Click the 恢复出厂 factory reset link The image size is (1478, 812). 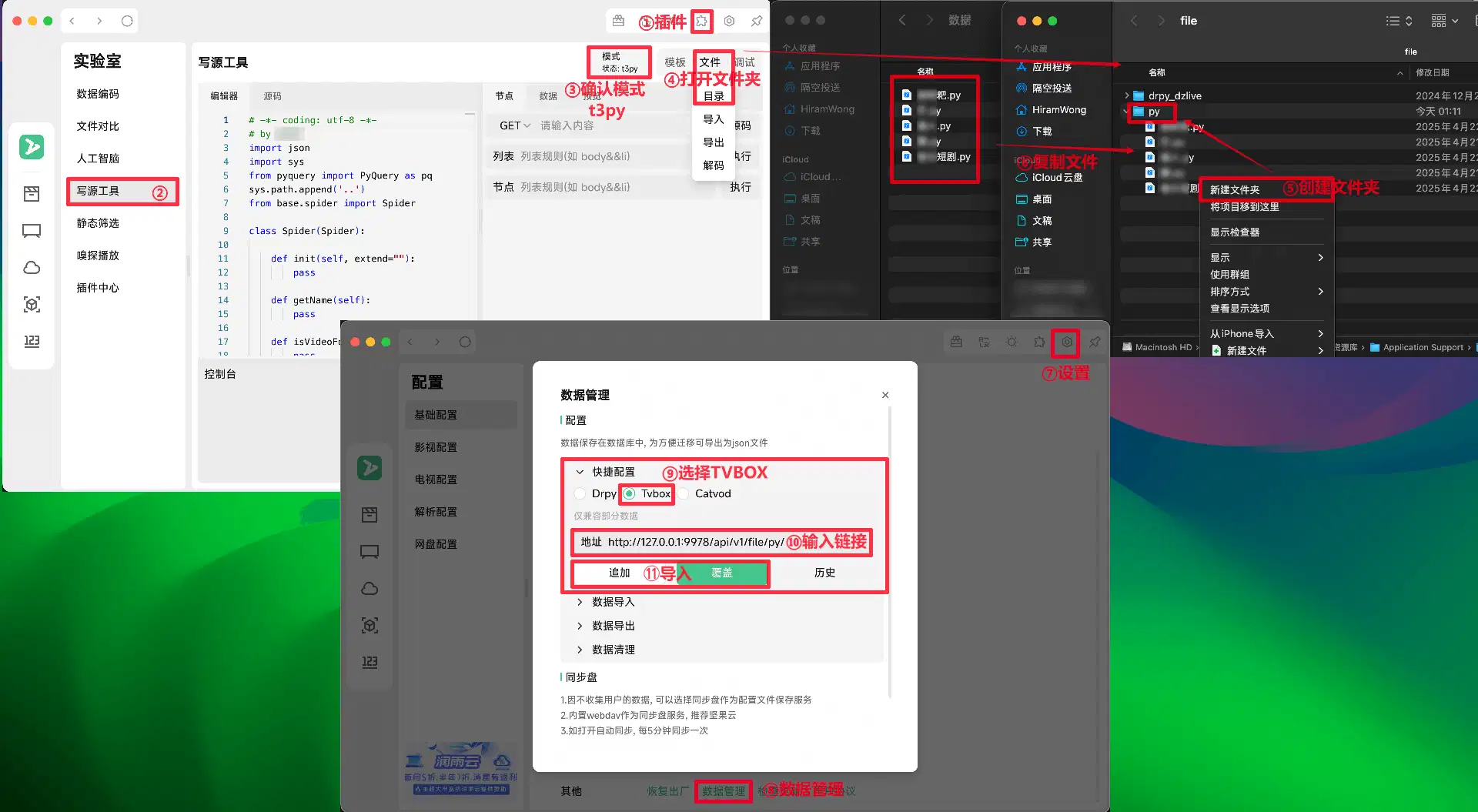[x=667, y=790]
